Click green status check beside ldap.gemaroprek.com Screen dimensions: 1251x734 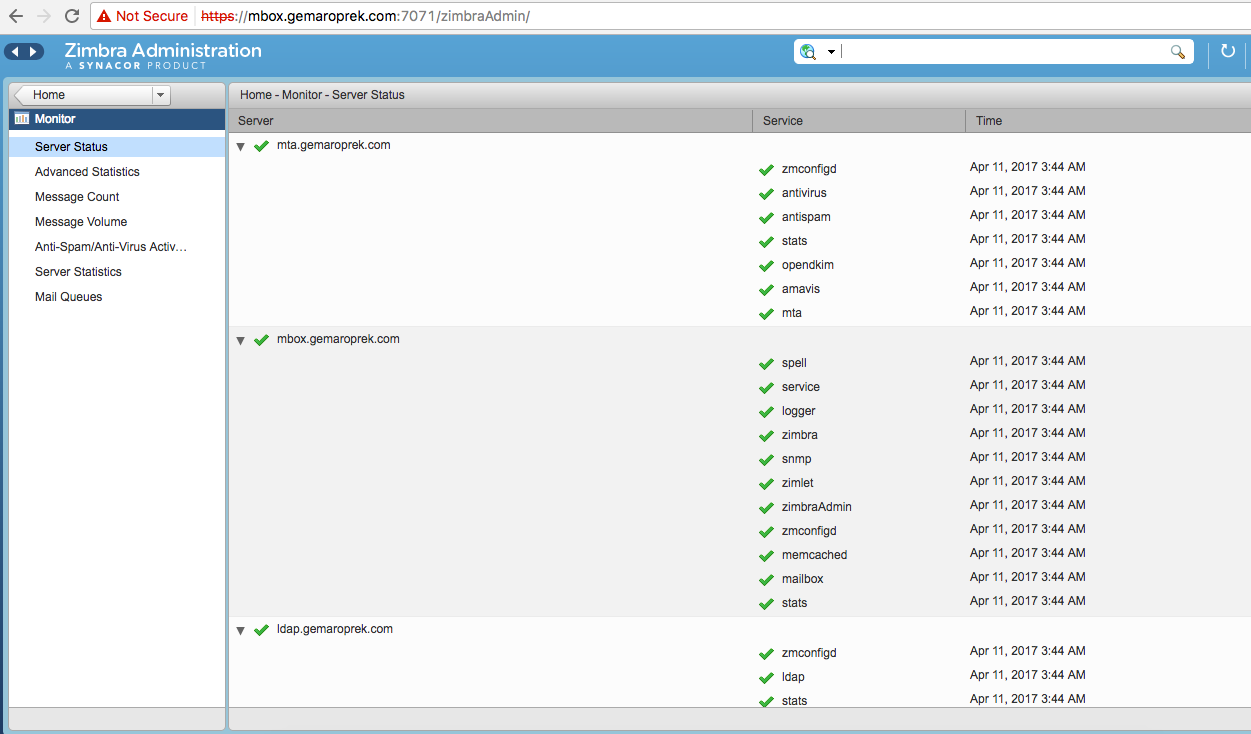point(261,630)
